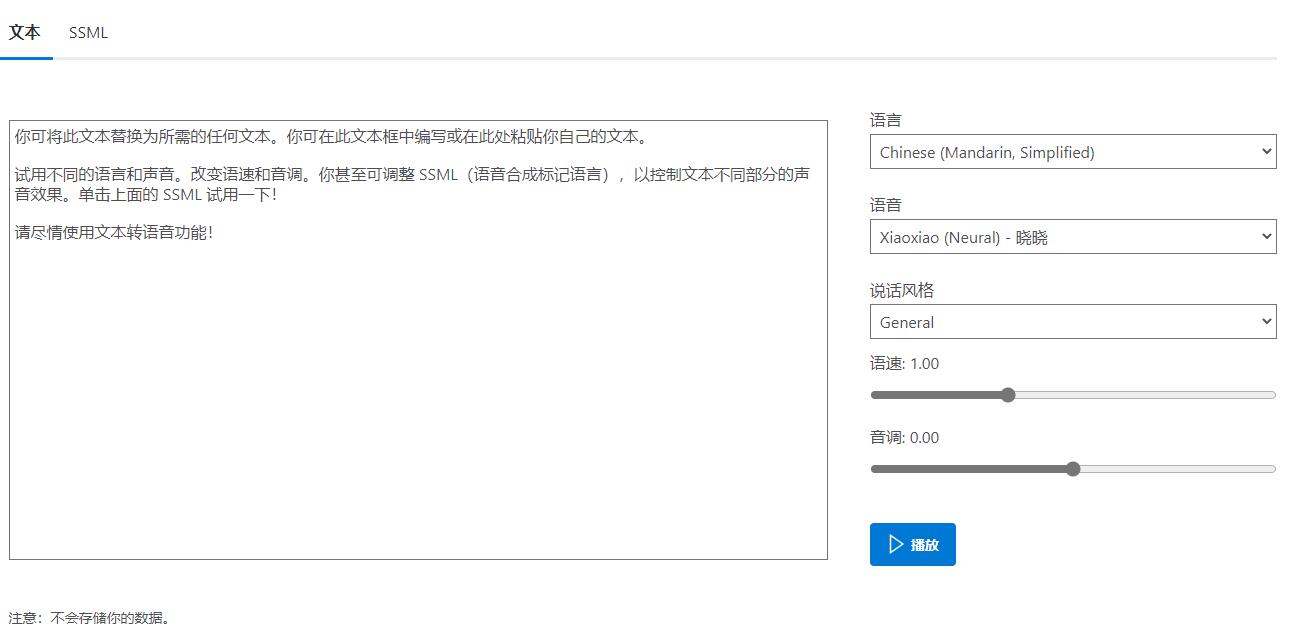Click the chevron arrow on the 语音 dropdown
1294x635 pixels.
pyautogui.click(x=1266, y=237)
